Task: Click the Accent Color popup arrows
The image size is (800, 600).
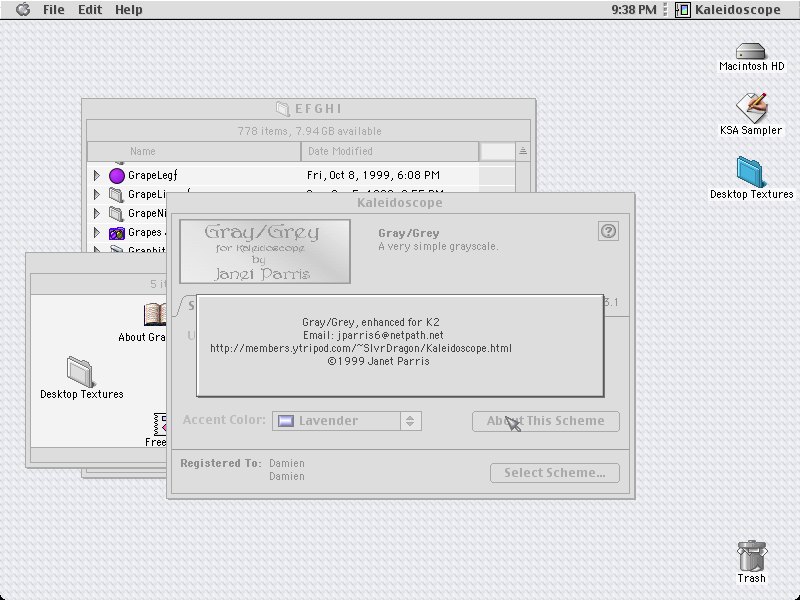Action: tap(410, 421)
